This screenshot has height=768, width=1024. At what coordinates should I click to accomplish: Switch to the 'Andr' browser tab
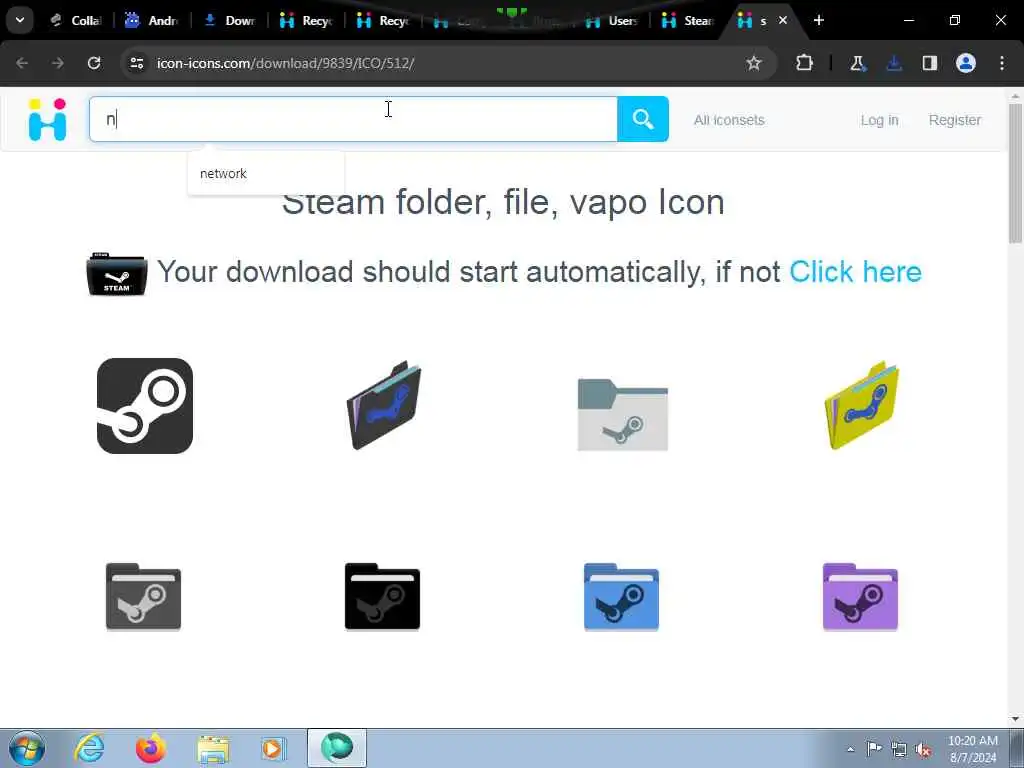[152, 21]
